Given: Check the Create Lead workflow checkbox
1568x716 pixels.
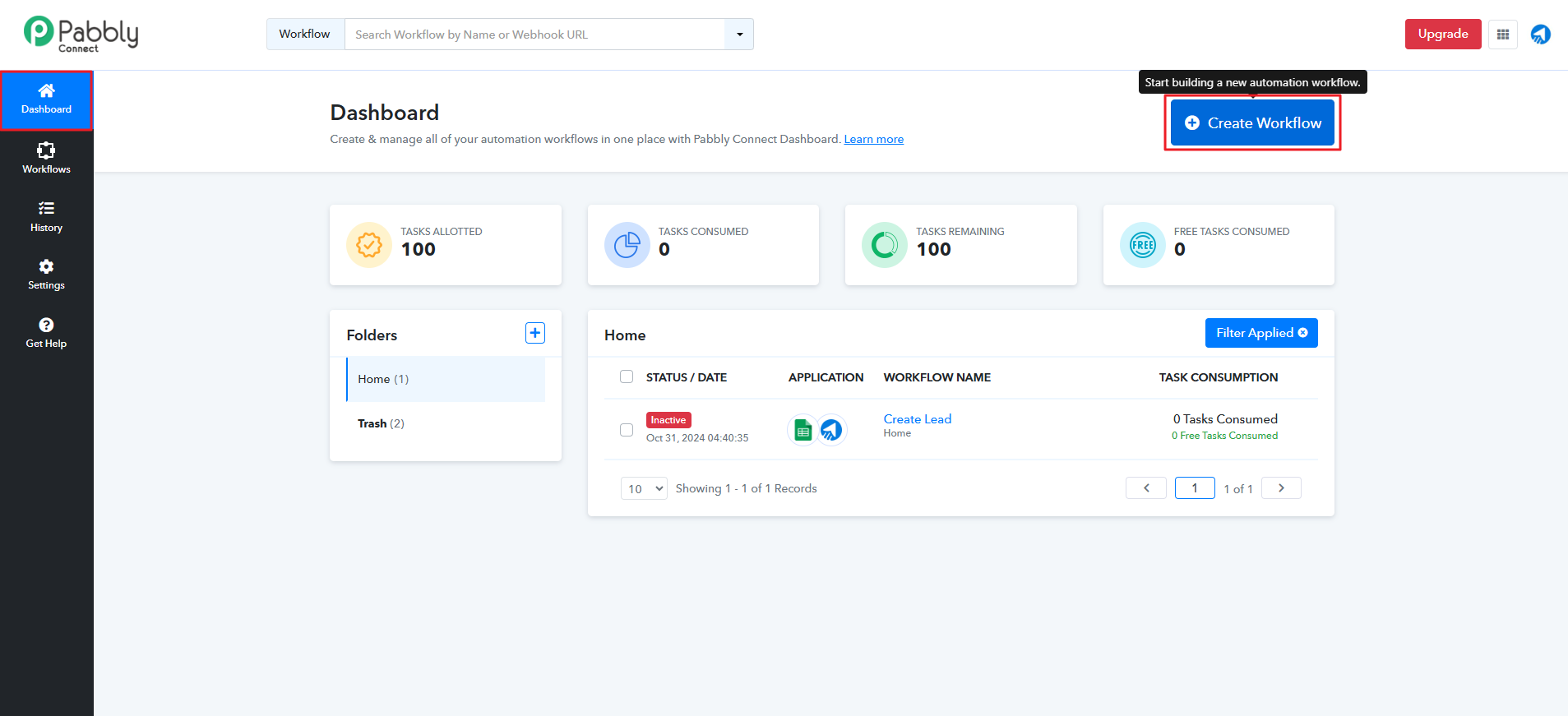Looking at the screenshot, I should click(627, 430).
